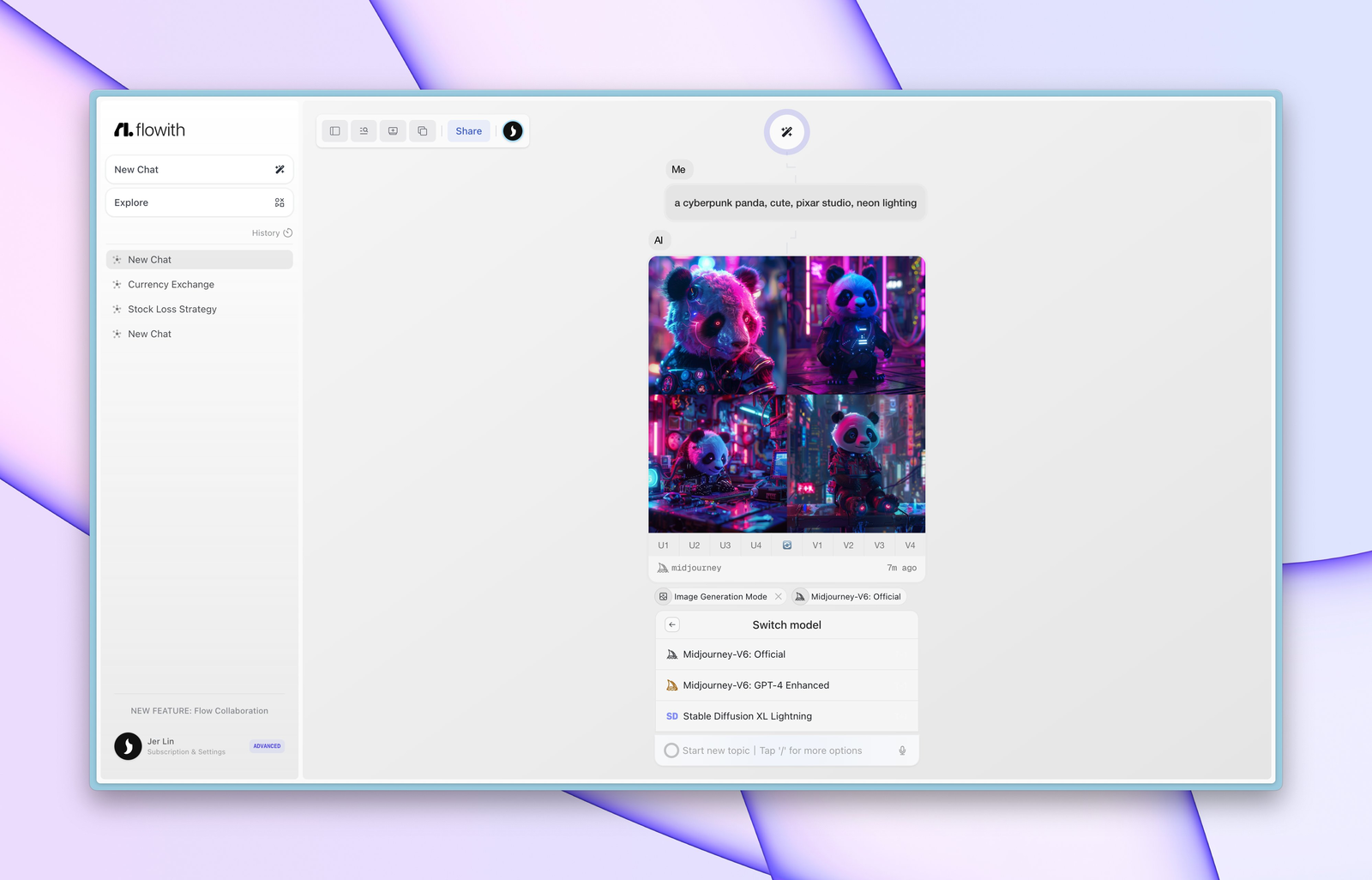Select Stable Diffusion XL Lightning model
Viewport: 1372px width, 880px height.
coord(786,716)
